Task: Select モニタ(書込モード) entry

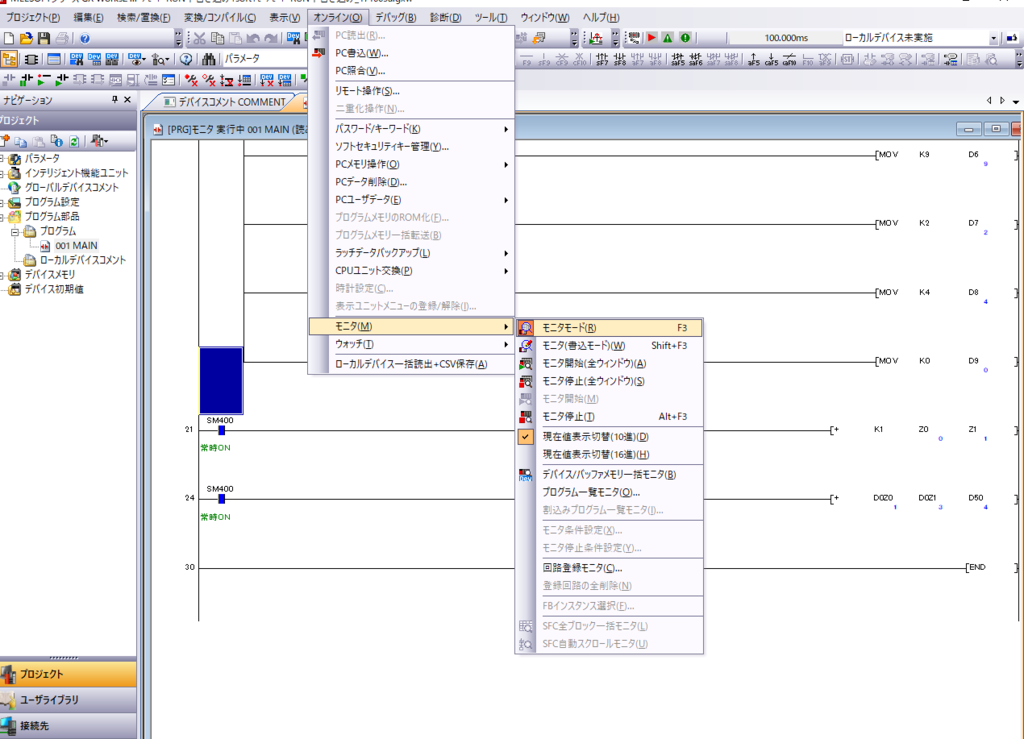Action: (609, 345)
